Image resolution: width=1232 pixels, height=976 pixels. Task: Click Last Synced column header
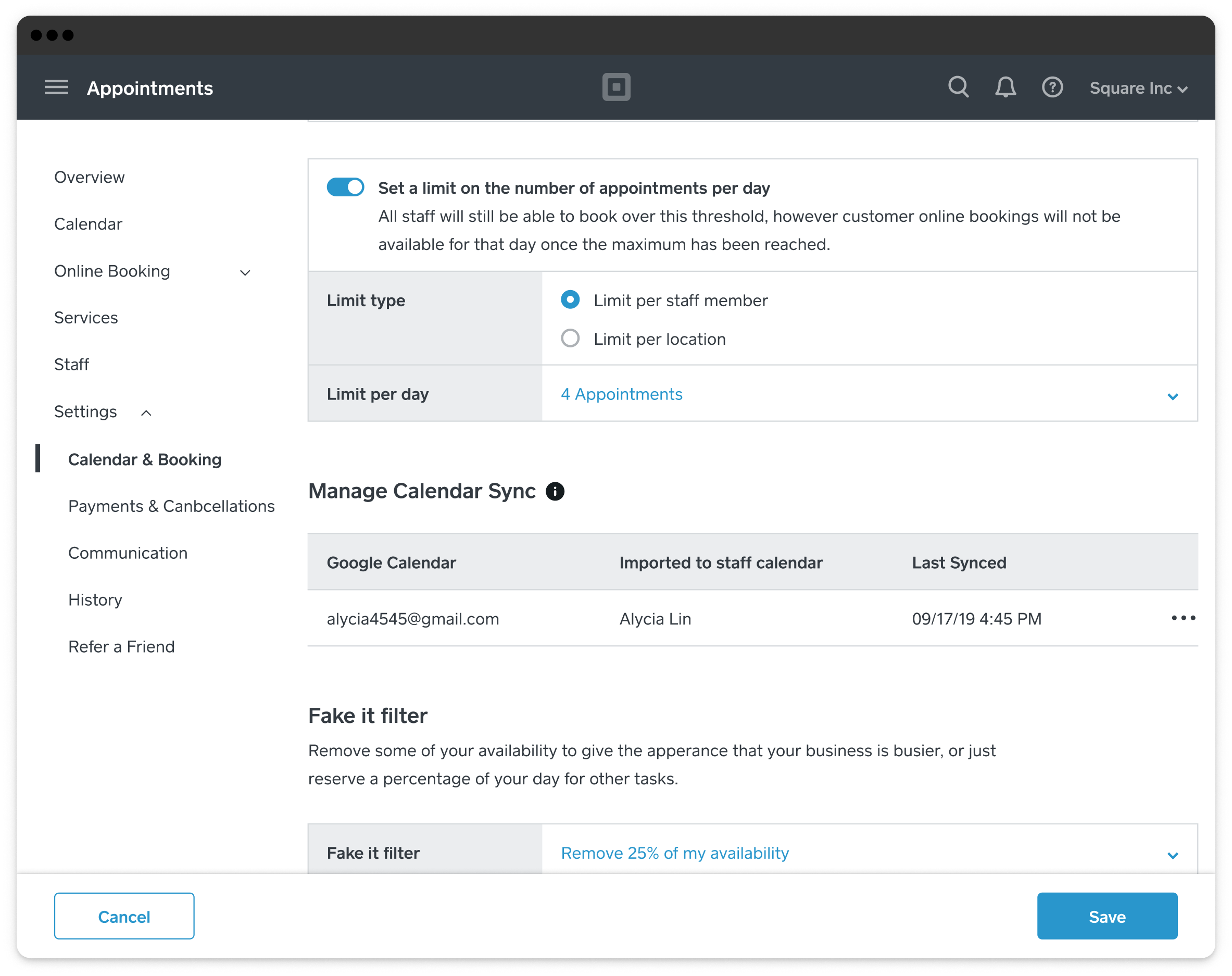(x=959, y=562)
